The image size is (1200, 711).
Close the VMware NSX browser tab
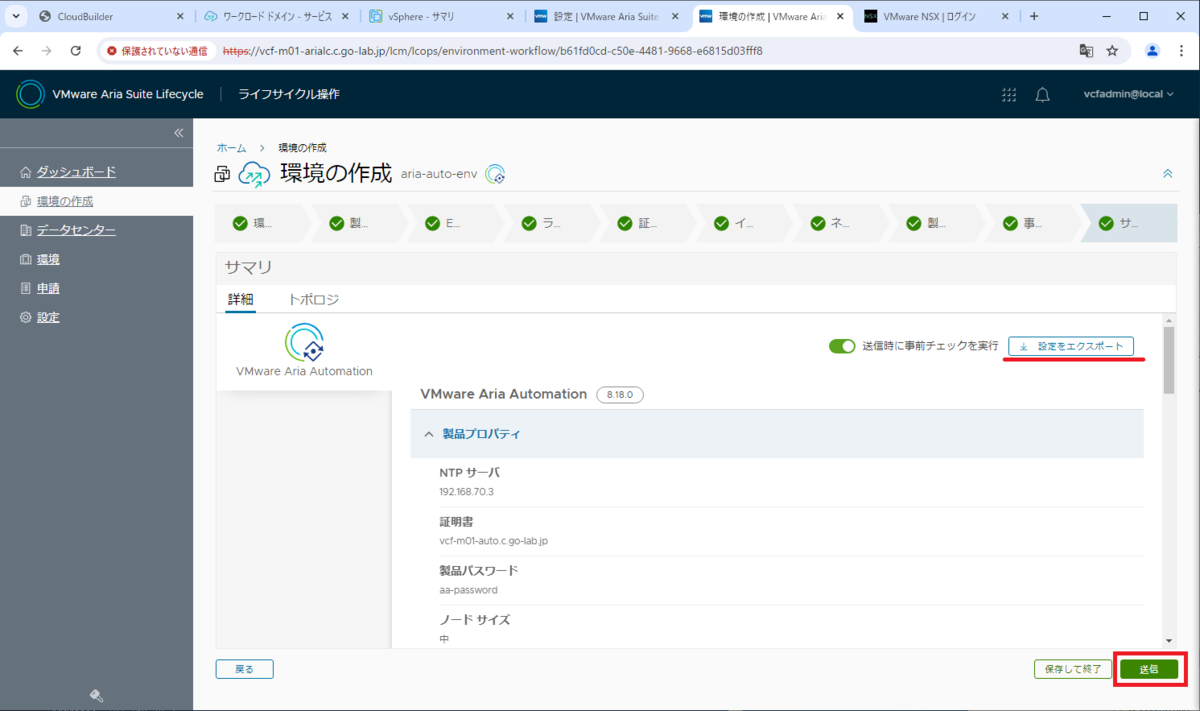coord(1004,16)
